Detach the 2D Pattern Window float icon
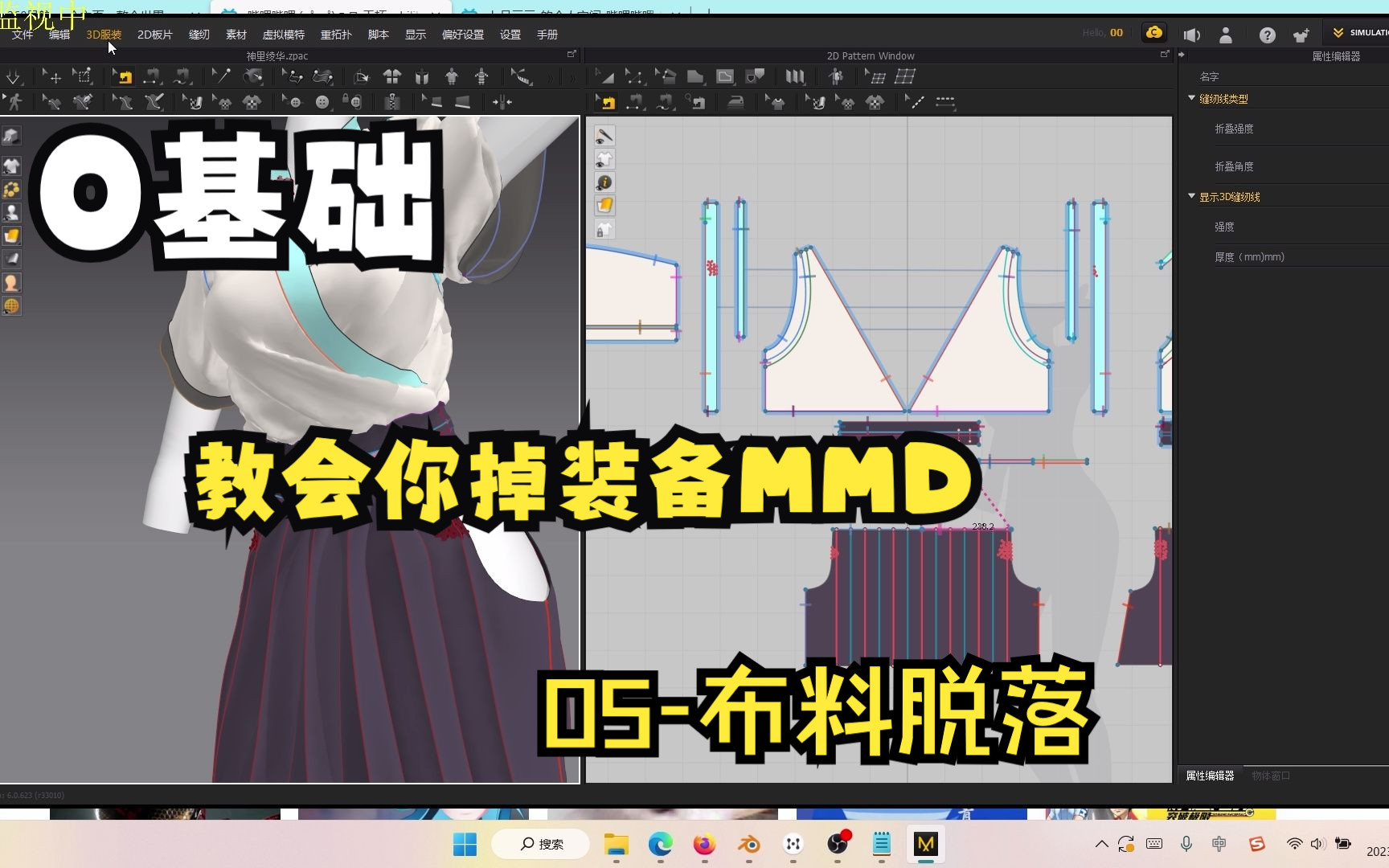This screenshot has width=1389, height=868. coord(1165,55)
